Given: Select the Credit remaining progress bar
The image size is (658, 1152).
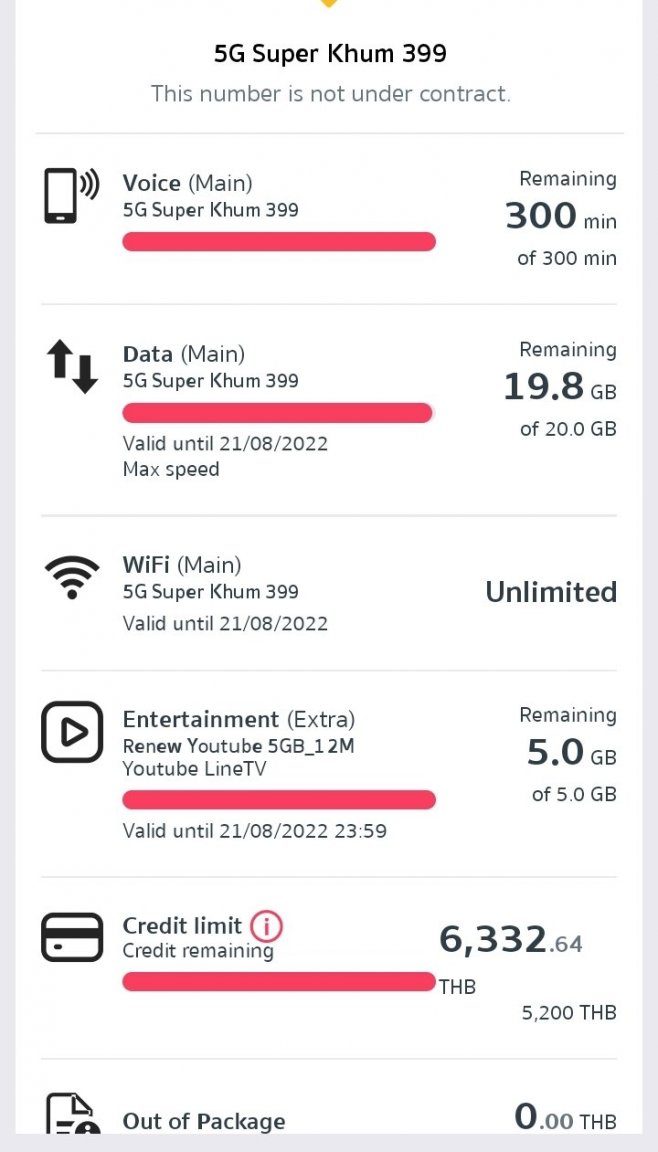Looking at the screenshot, I should (x=279, y=982).
